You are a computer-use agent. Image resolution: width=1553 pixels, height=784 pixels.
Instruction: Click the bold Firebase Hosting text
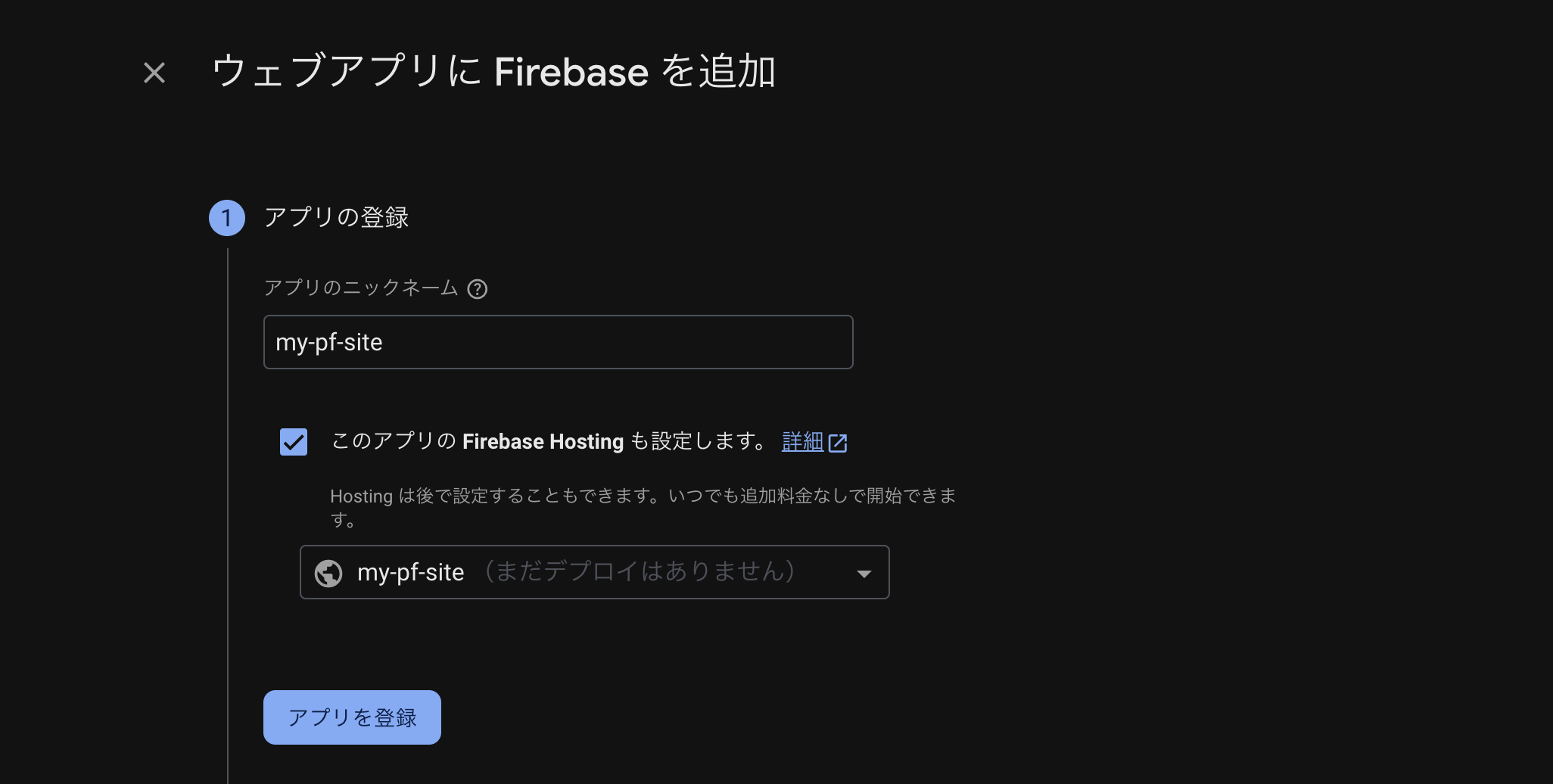[x=543, y=442]
